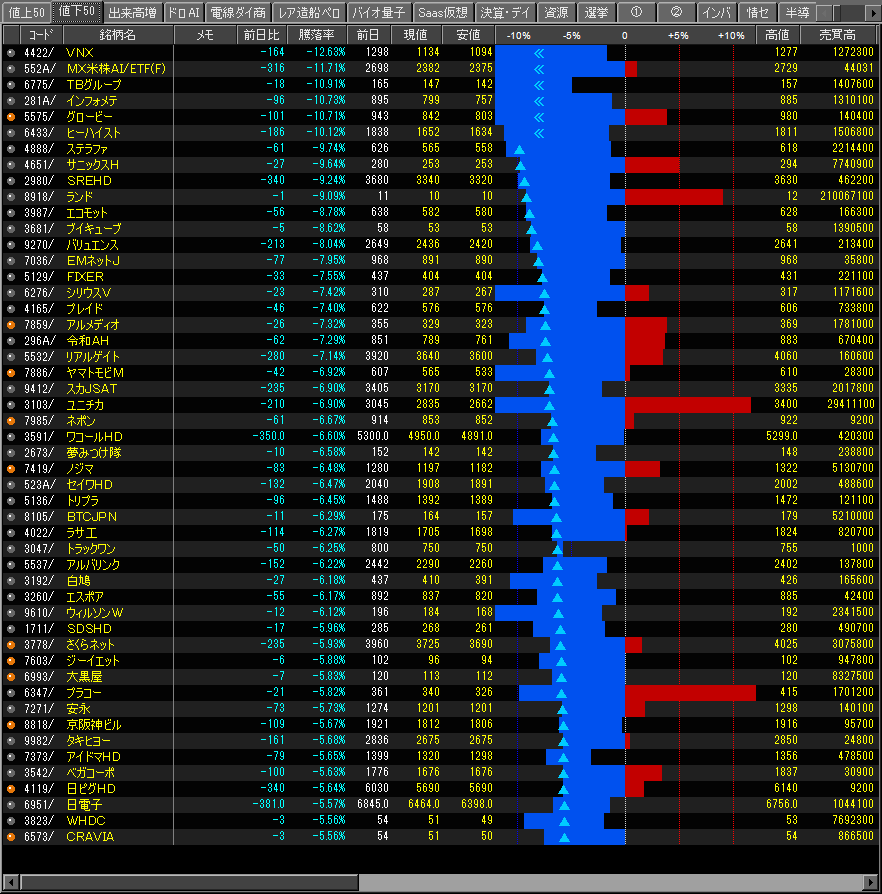Toggle the gray marker for BTCJPN
The width and height of the screenshot is (882, 894).
(x=11, y=517)
